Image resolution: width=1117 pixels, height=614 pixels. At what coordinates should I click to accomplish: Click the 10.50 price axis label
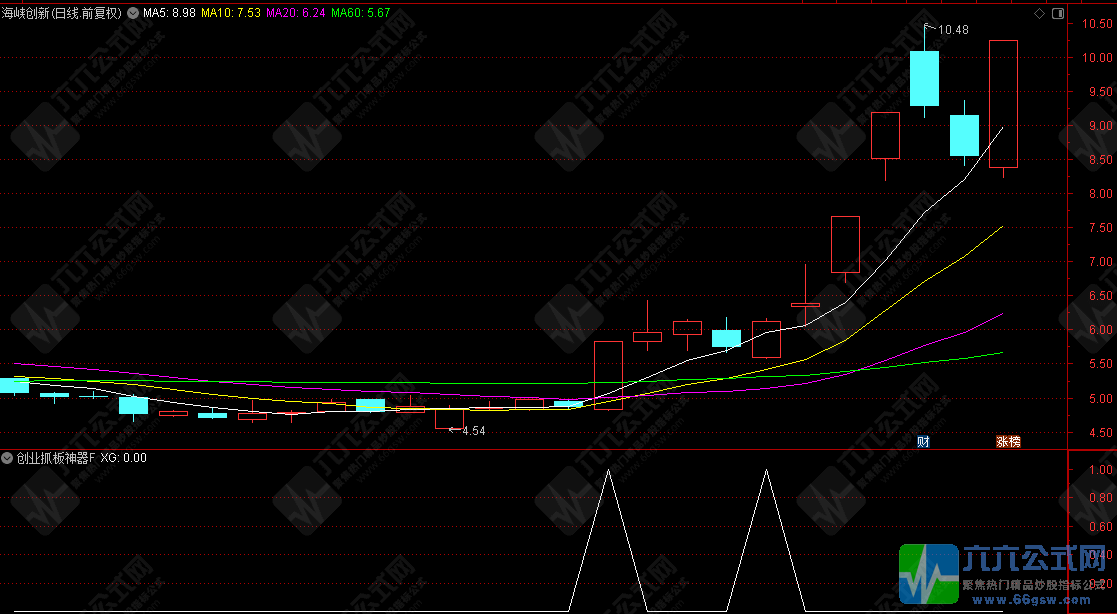pyautogui.click(x=1091, y=25)
